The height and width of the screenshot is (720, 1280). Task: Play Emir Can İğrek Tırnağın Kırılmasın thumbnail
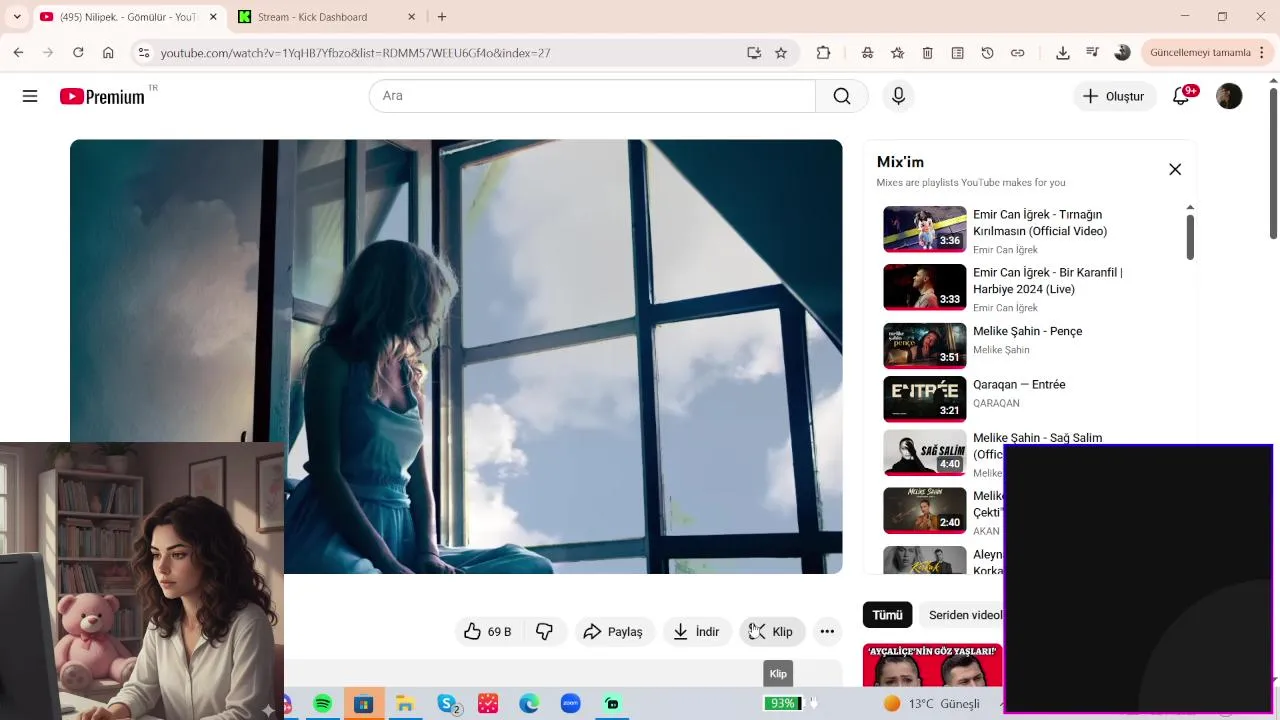pos(925,229)
